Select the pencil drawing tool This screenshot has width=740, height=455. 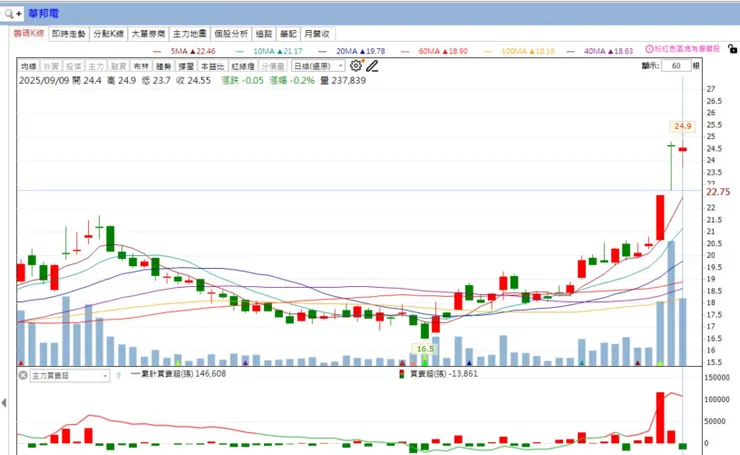(372, 66)
